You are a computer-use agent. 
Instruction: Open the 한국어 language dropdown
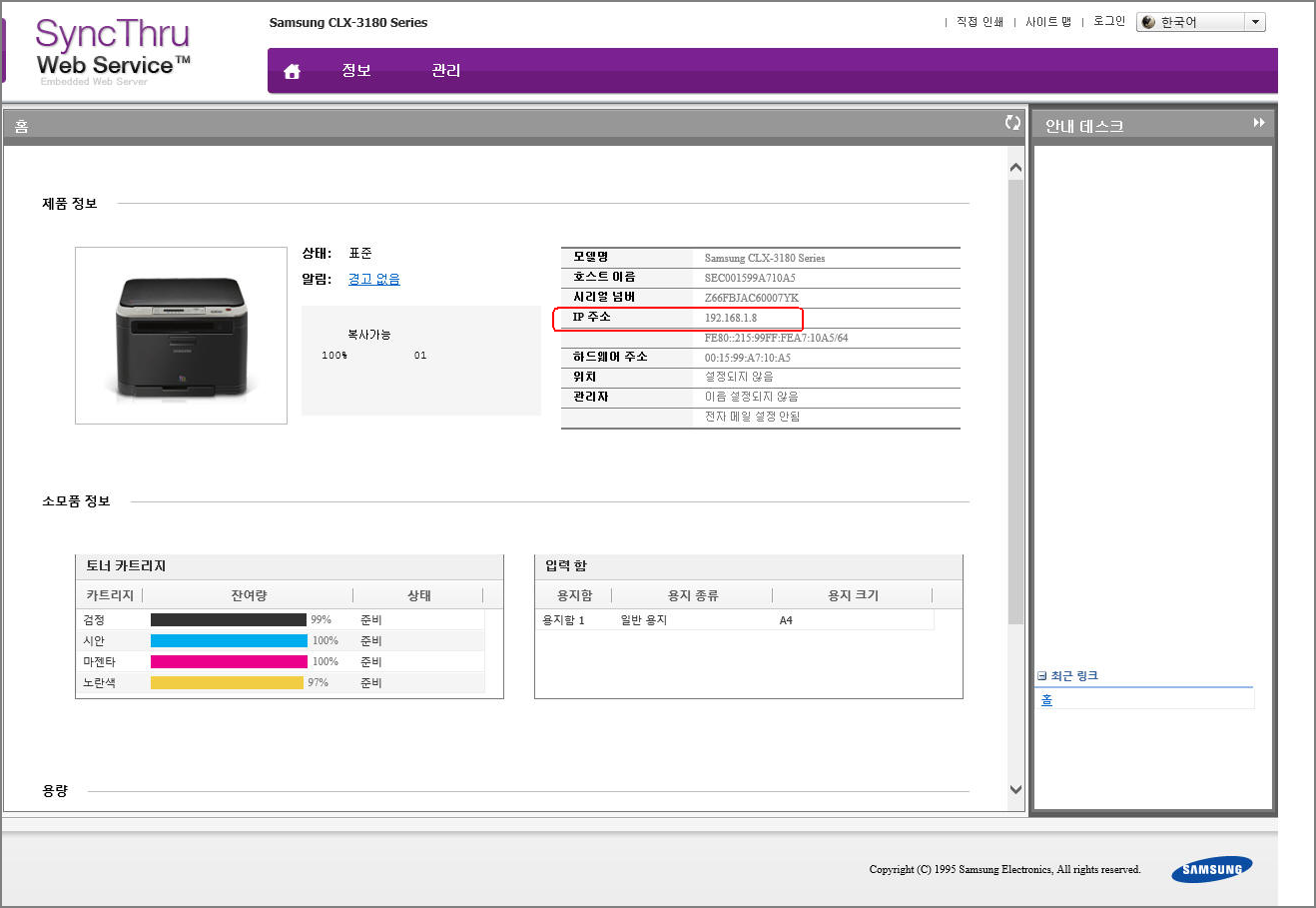coord(1201,22)
